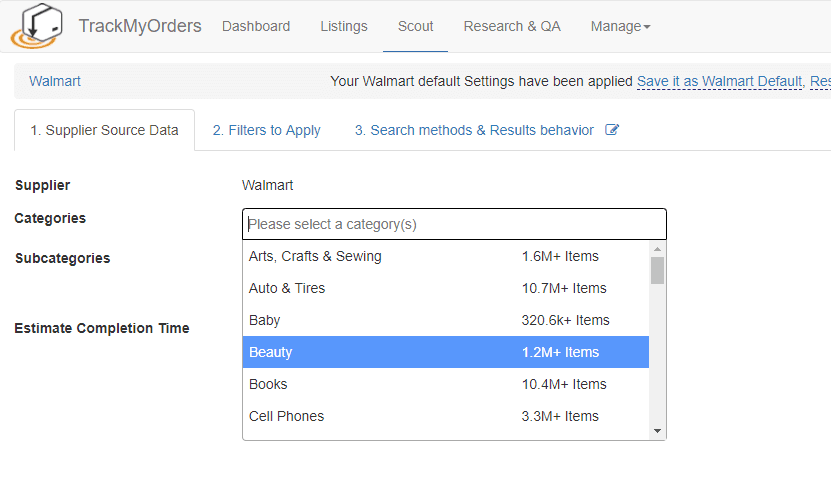Click the 10.7M+ Items count text
Image resolution: width=831 pixels, height=489 pixels.
(x=564, y=288)
